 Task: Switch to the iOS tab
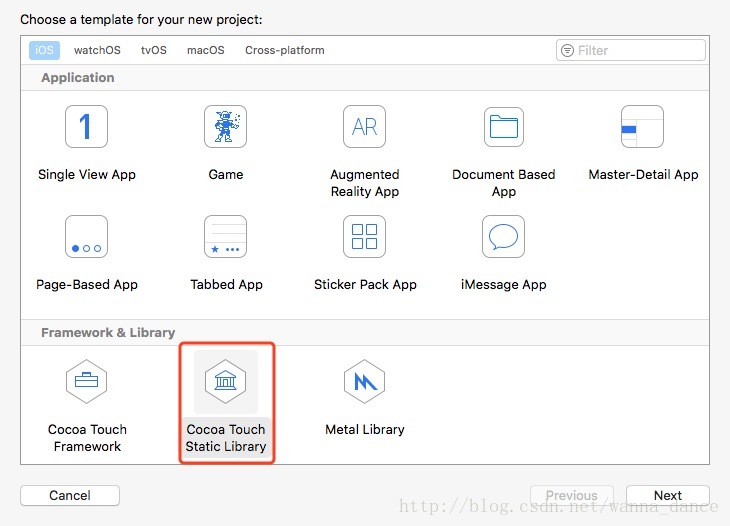pos(44,50)
